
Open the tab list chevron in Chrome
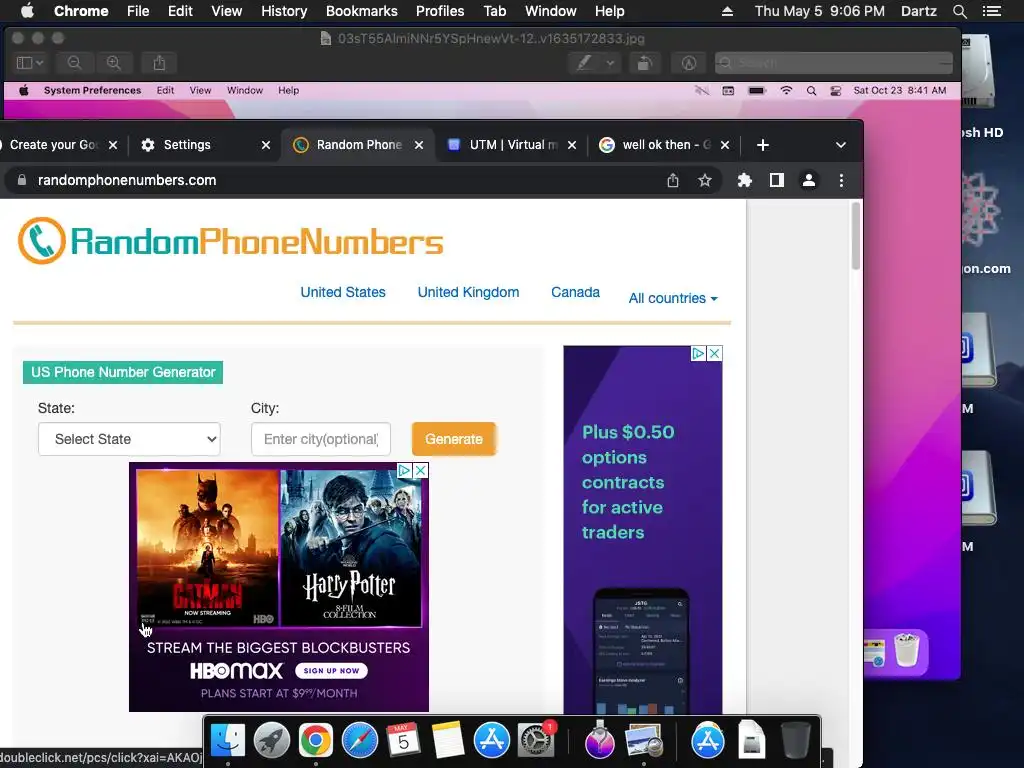841,145
